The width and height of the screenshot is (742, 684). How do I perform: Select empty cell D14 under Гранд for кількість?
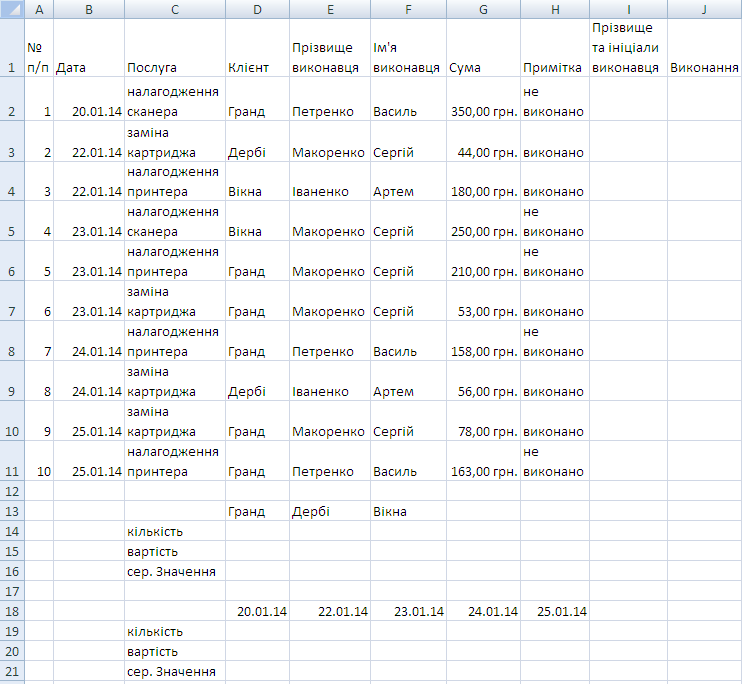tap(257, 531)
